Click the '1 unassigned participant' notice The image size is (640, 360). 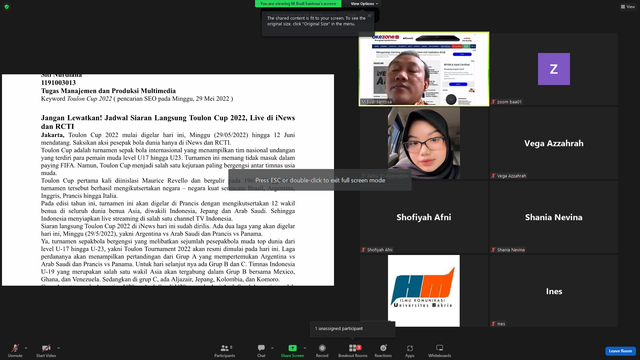pyautogui.click(x=353, y=329)
